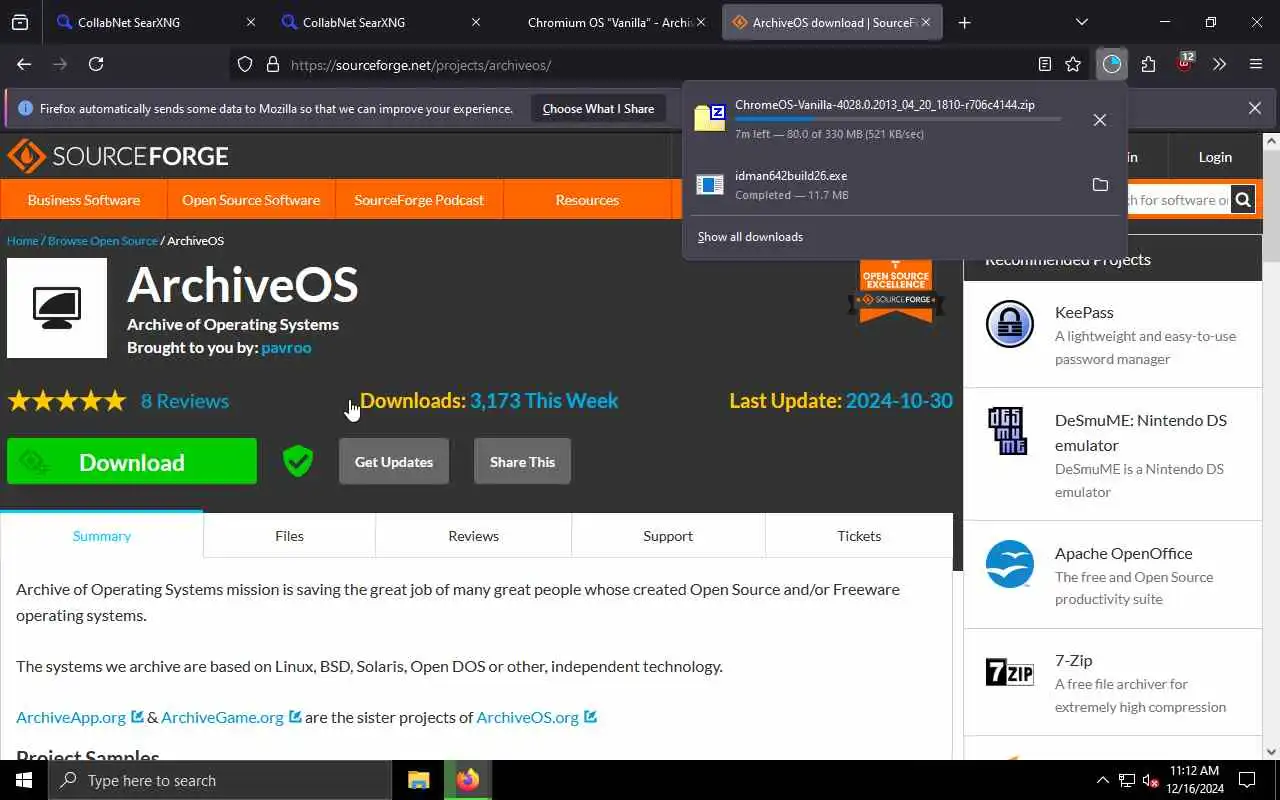Click the uBlock extension icon with badge 12

[x=1185, y=63]
